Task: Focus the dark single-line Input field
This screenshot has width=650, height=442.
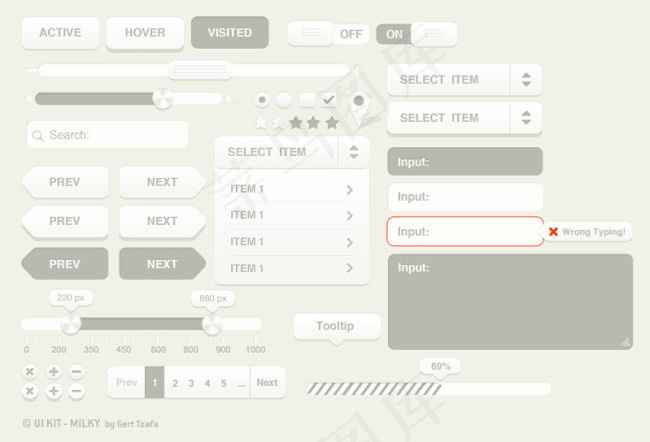Action: coord(465,161)
